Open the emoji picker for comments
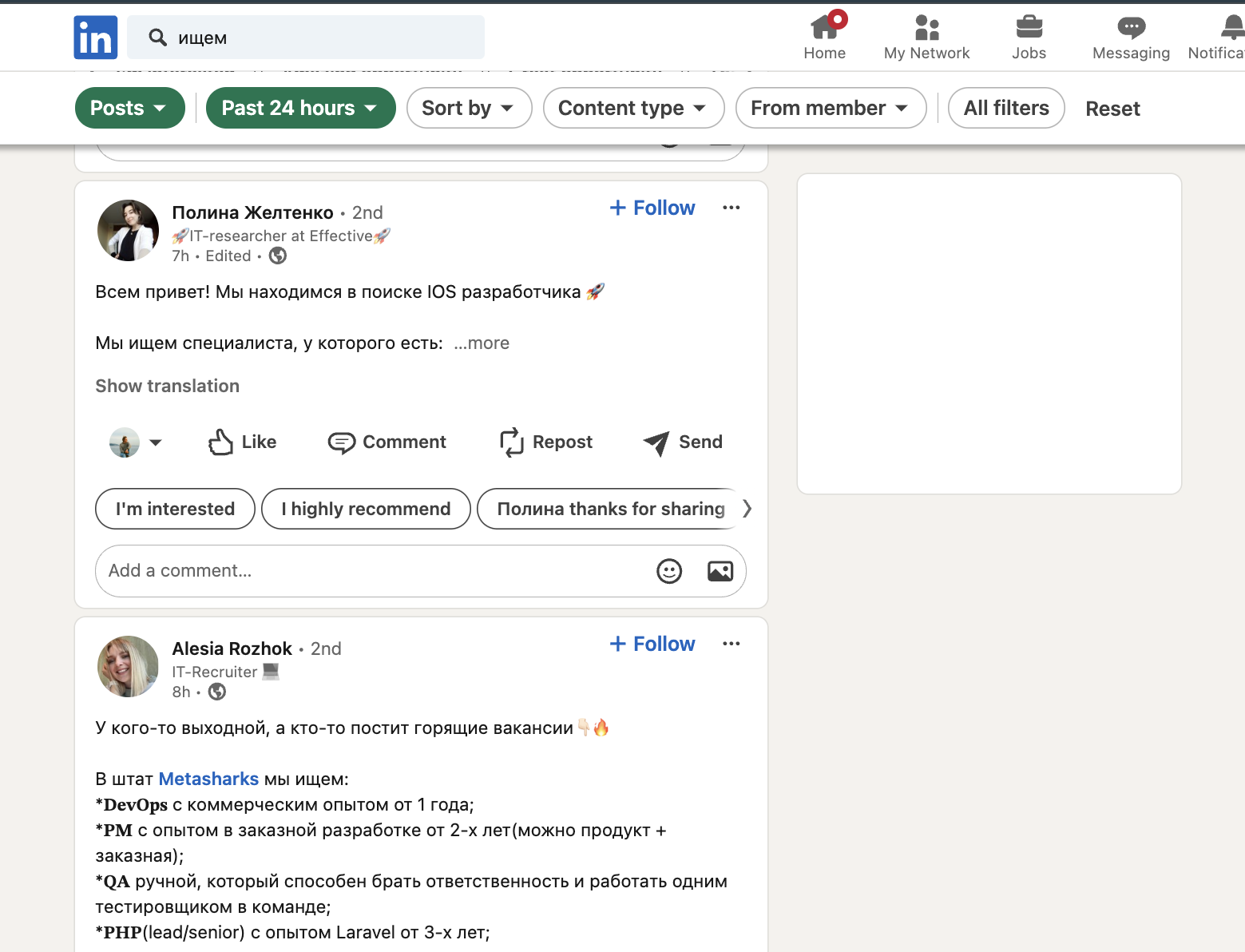 click(x=669, y=571)
